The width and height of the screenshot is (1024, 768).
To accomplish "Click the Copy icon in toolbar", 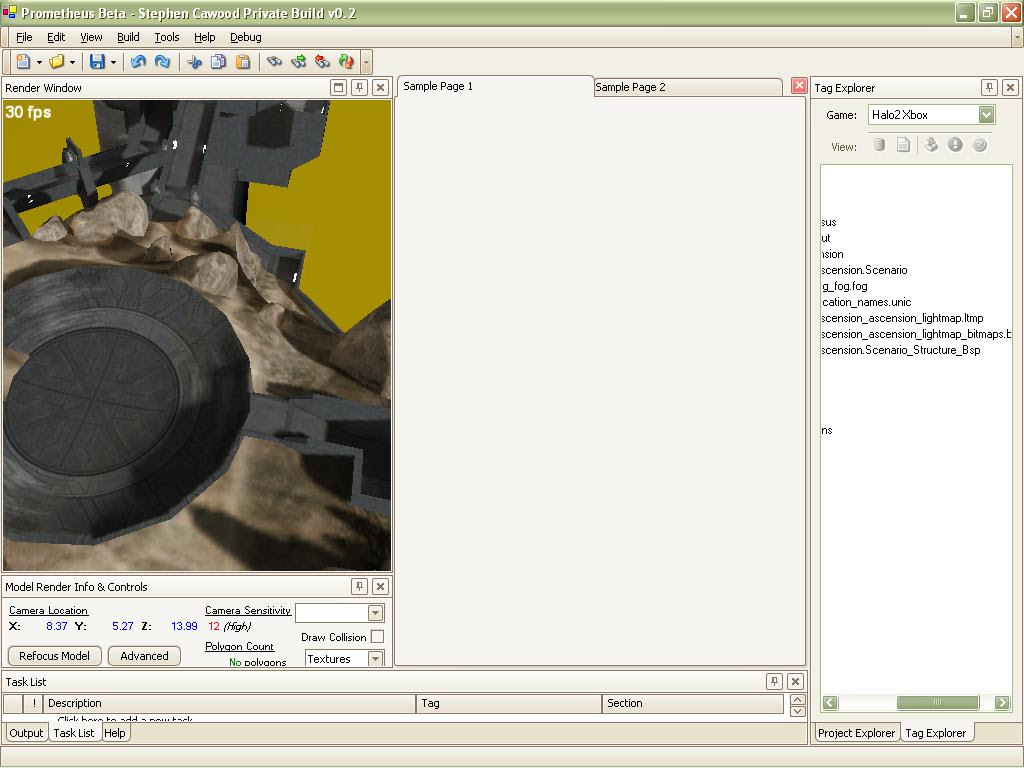I will 219,61.
